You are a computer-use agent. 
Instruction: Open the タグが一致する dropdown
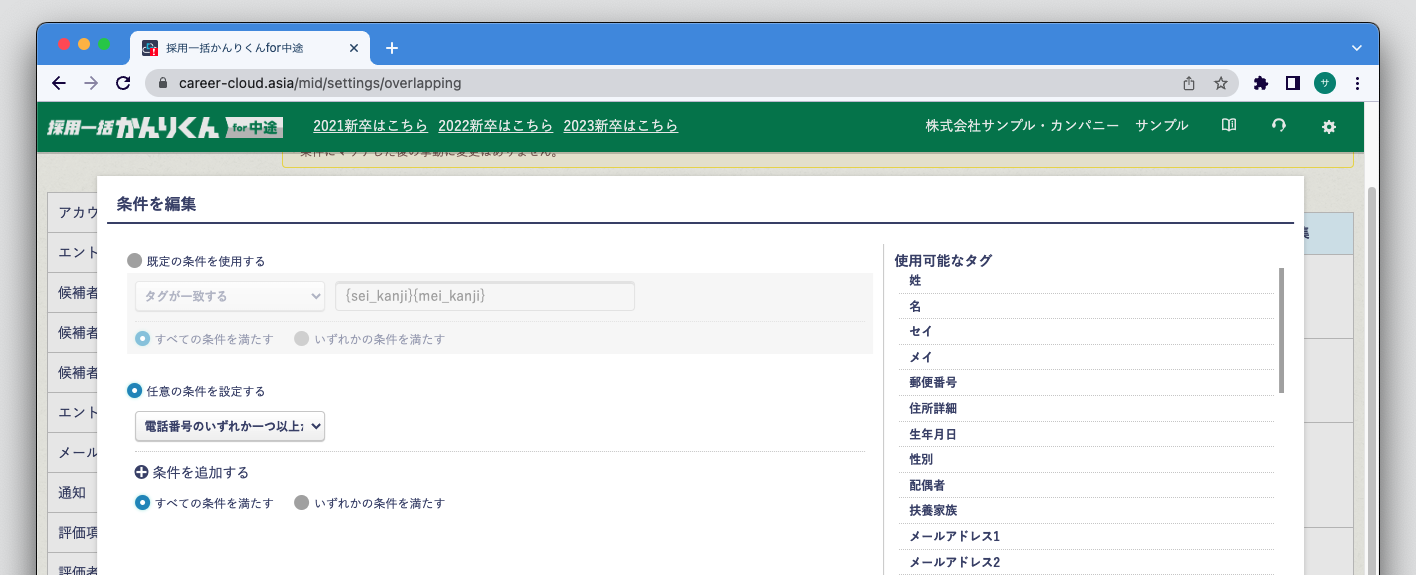pos(230,296)
